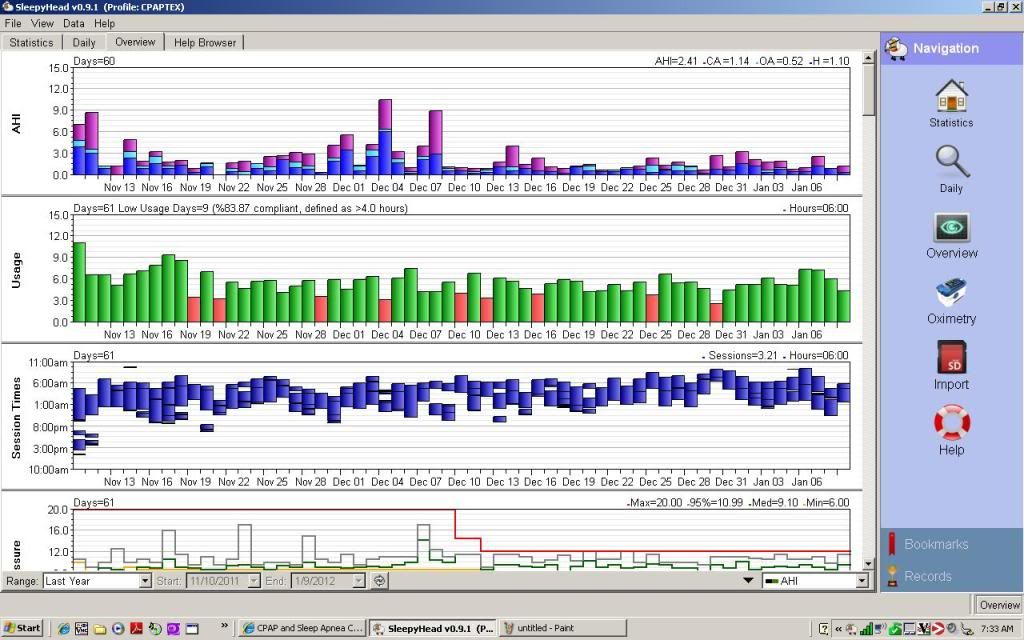The width and height of the screenshot is (1024, 640).
Task: Click the sheep icon in the Navigation header
Action: coord(896,48)
